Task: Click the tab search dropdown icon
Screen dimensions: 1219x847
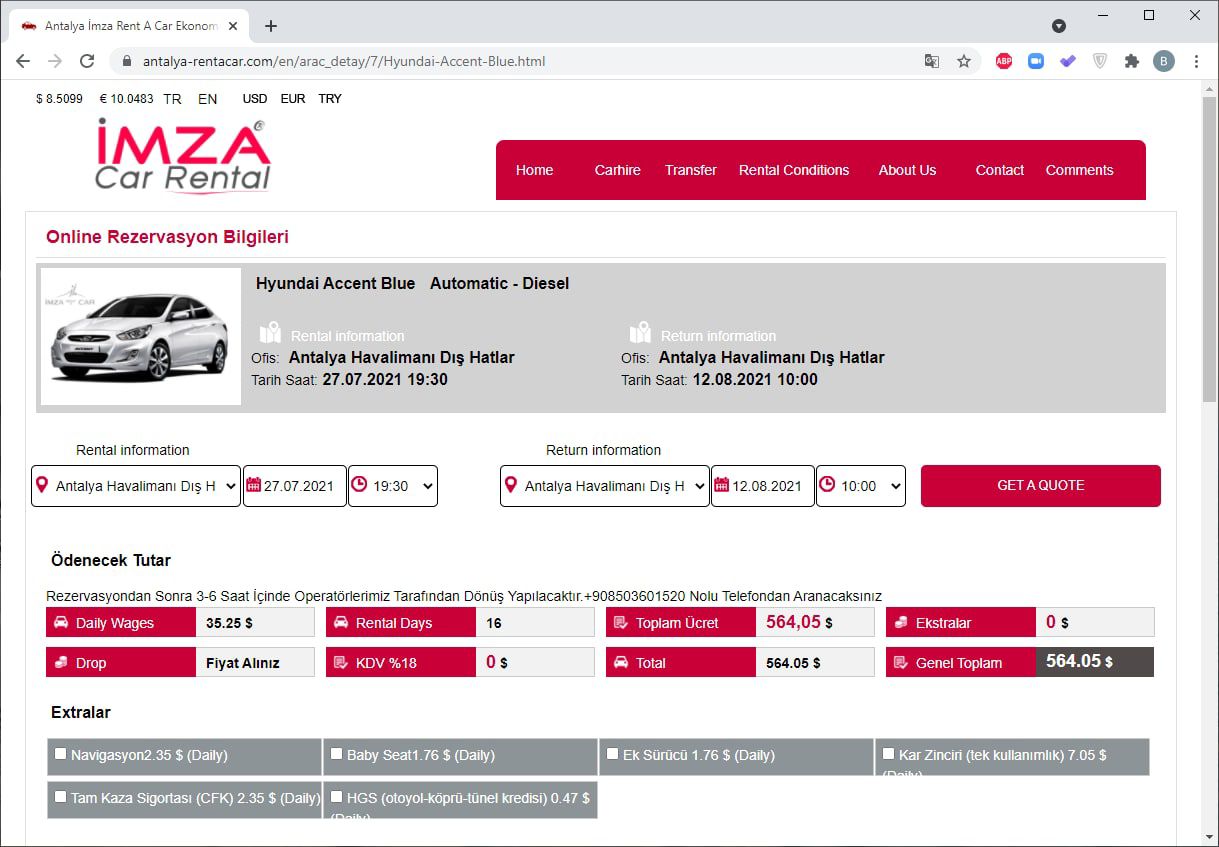Action: coord(1059,26)
